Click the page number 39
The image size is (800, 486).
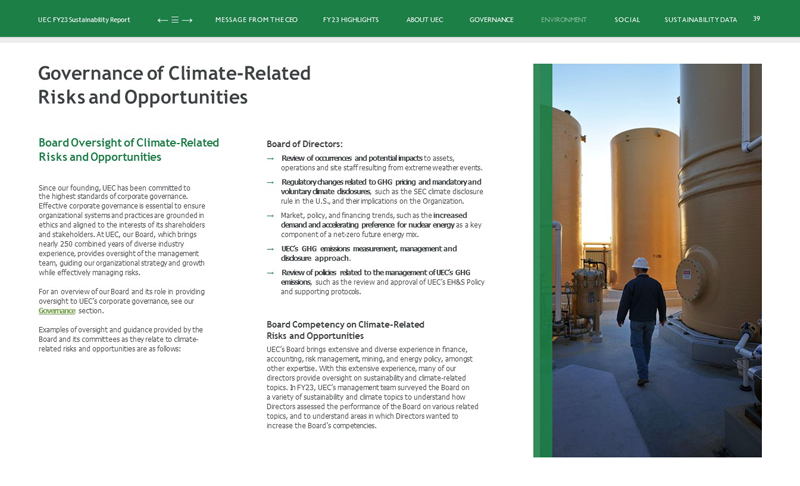click(x=756, y=18)
